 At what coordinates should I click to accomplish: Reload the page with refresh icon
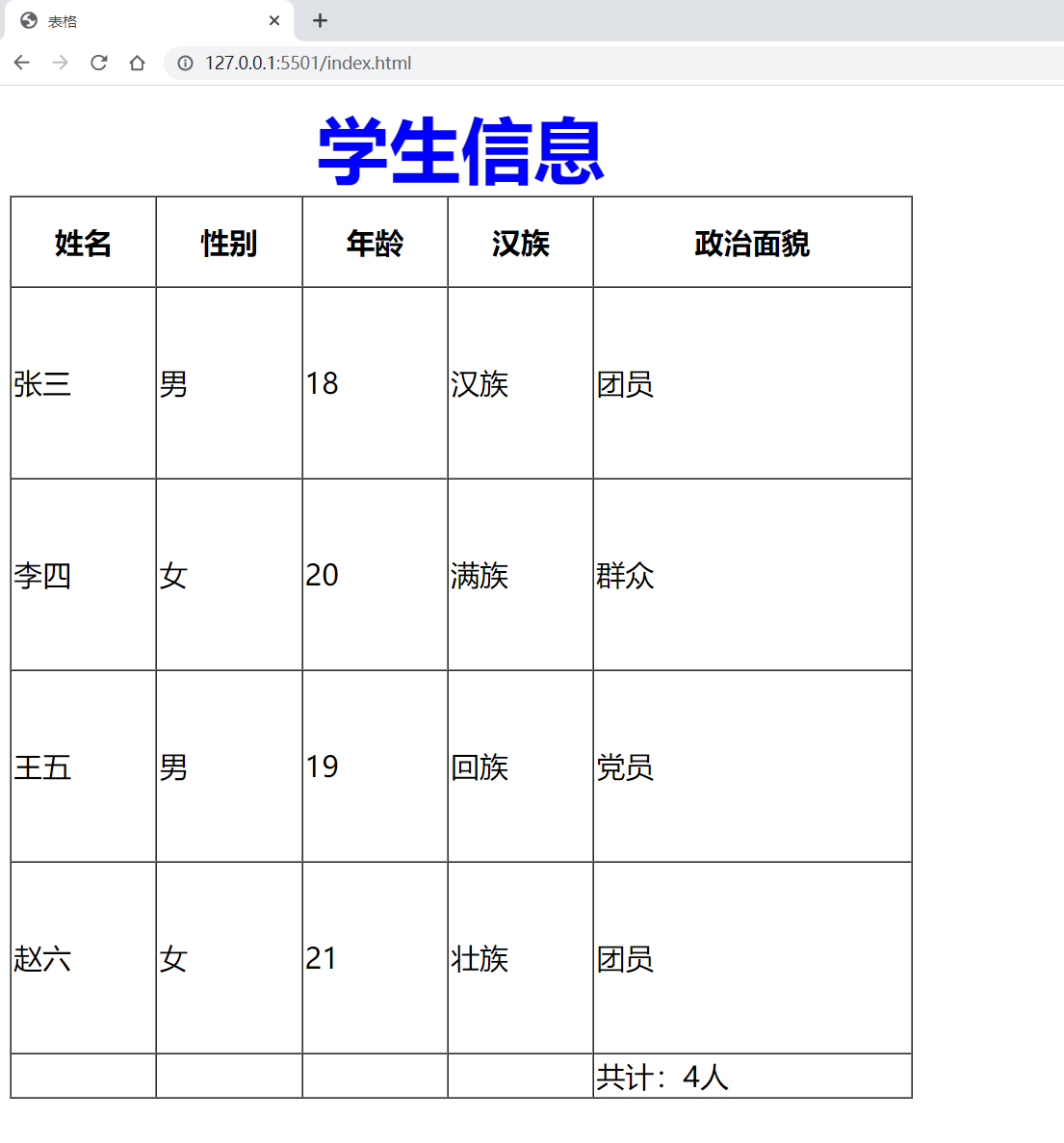98,63
